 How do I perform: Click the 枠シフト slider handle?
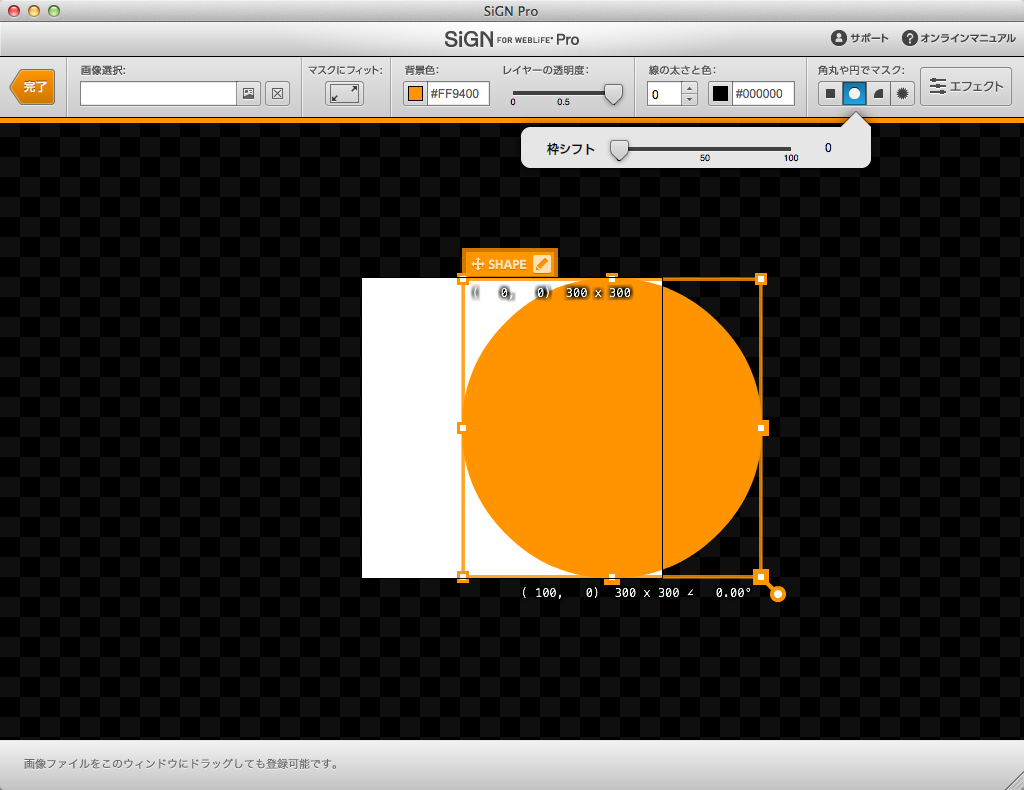(x=619, y=150)
